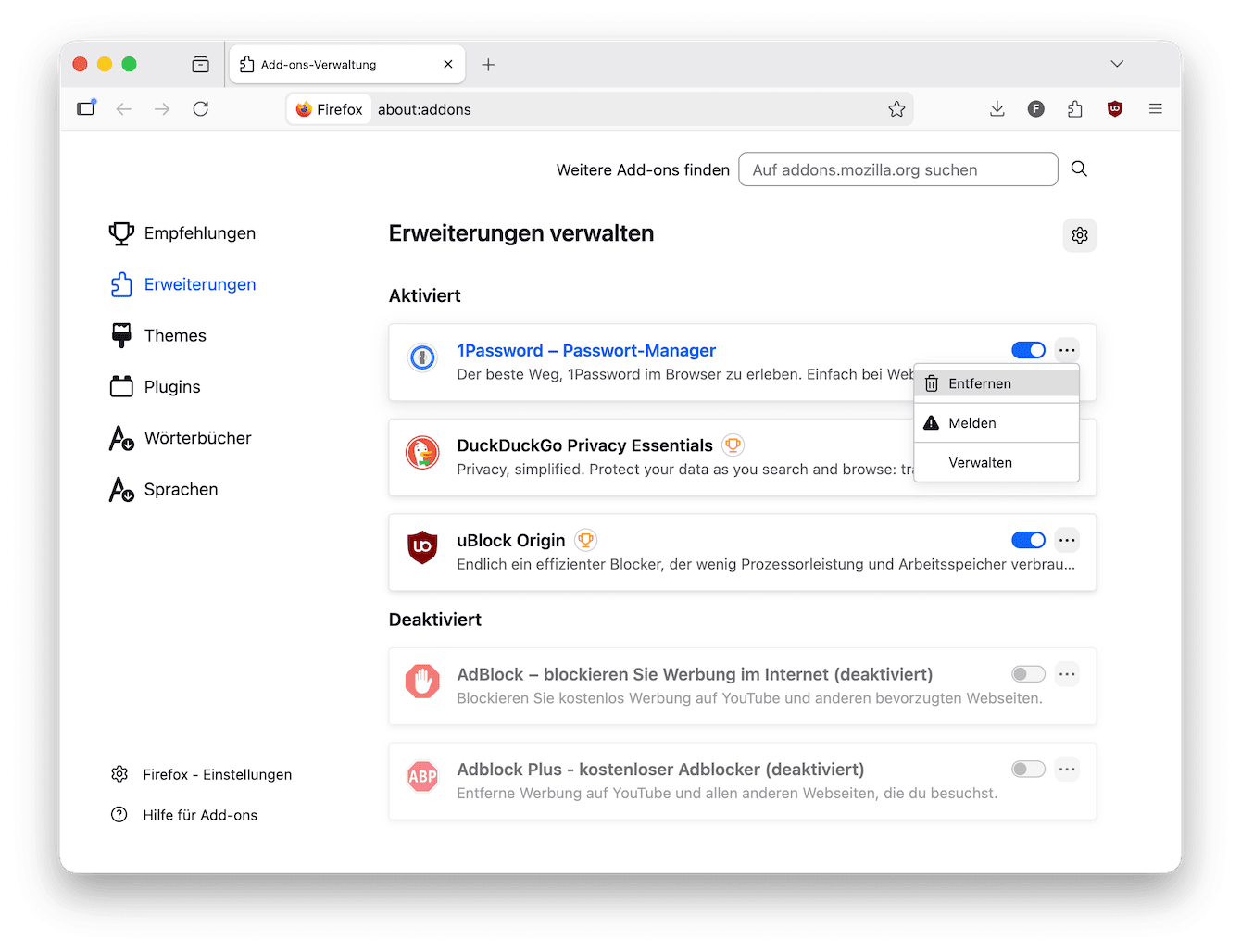
Task: Select the Wörterbücher sidebar icon
Action: [x=121, y=438]
